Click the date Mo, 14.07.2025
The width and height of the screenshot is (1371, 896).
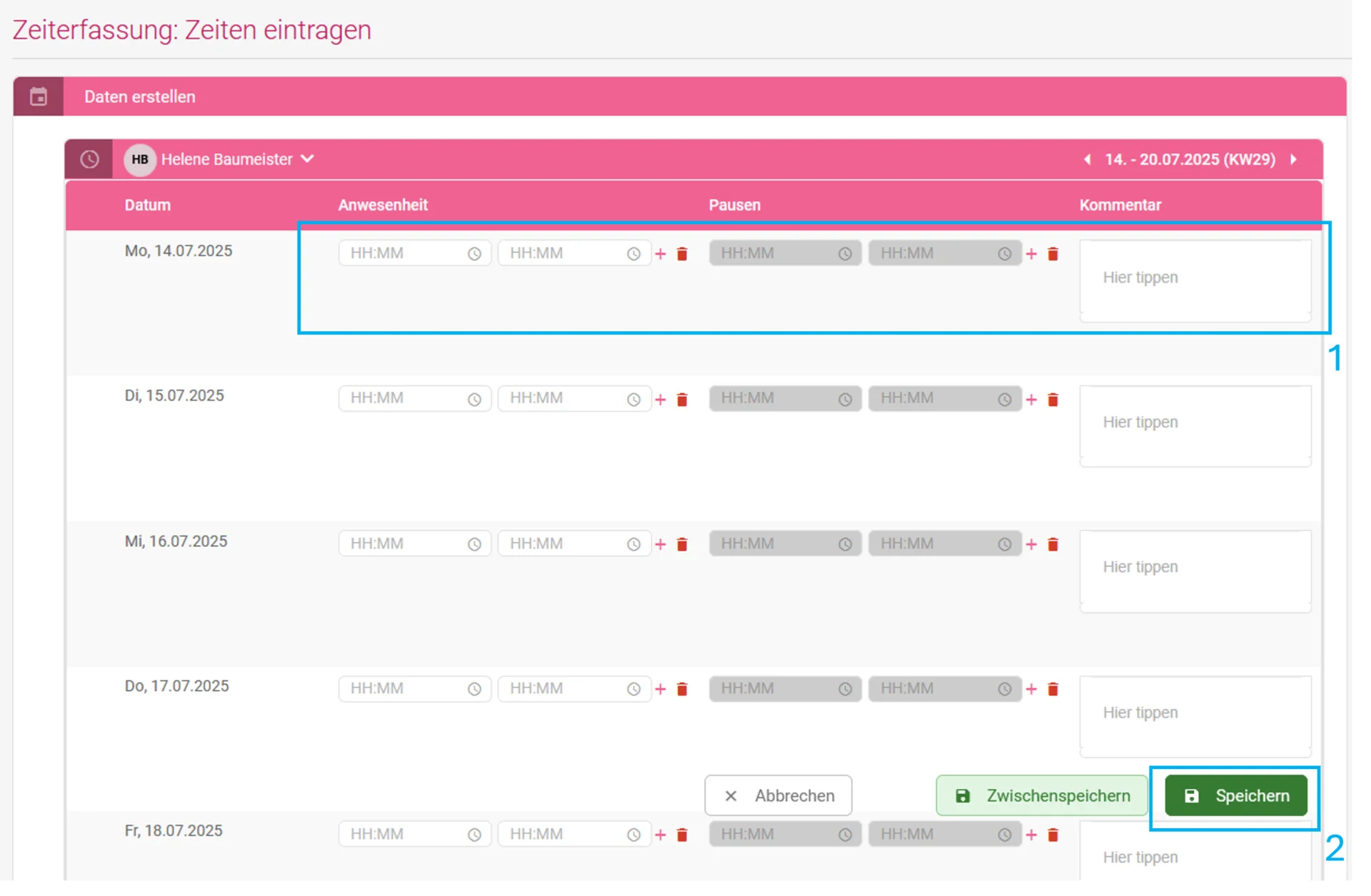coord(179,251)
